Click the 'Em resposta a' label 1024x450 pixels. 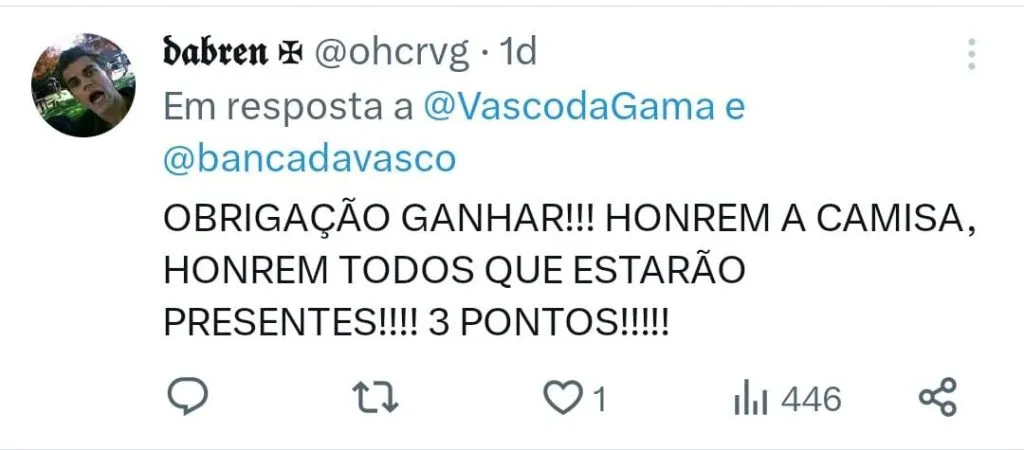pyautogui.click(x=288, y=107)
